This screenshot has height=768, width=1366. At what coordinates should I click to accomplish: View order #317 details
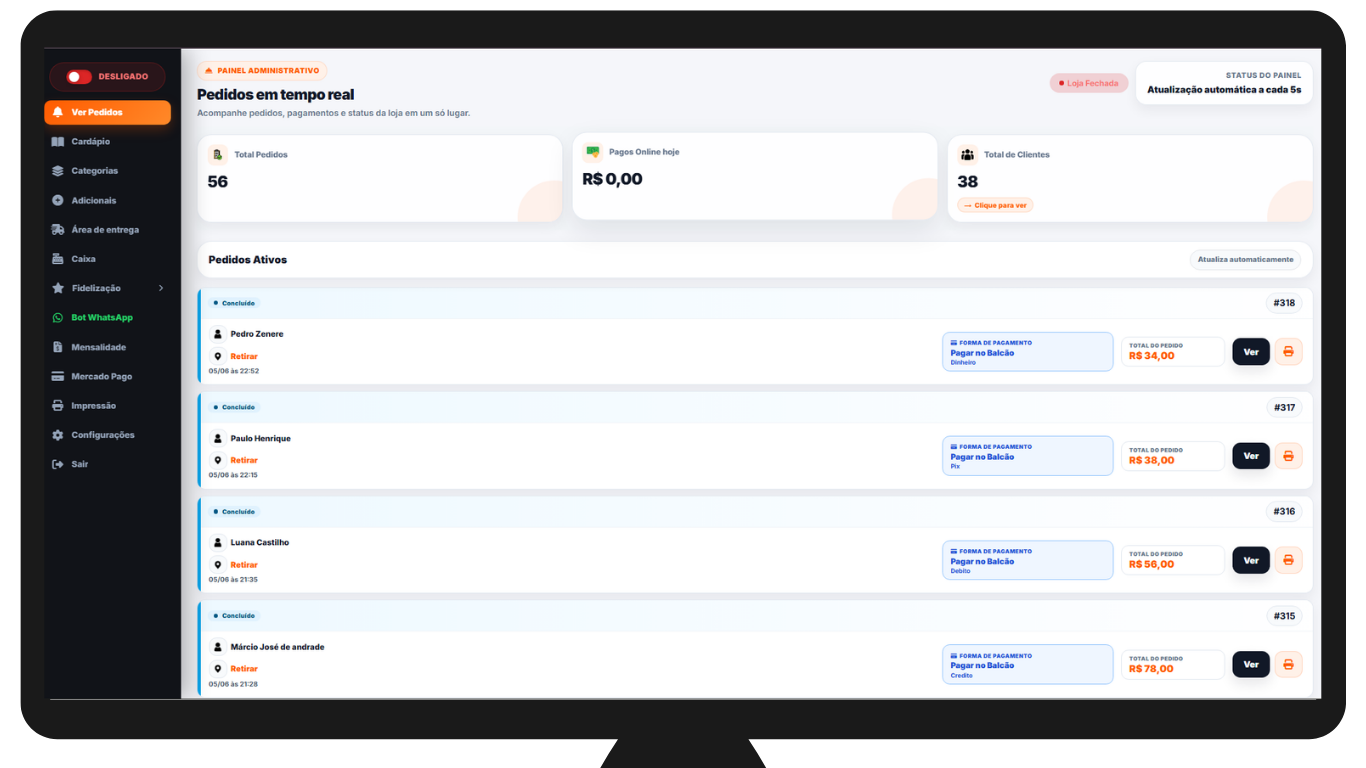(x=1251, y=456)
